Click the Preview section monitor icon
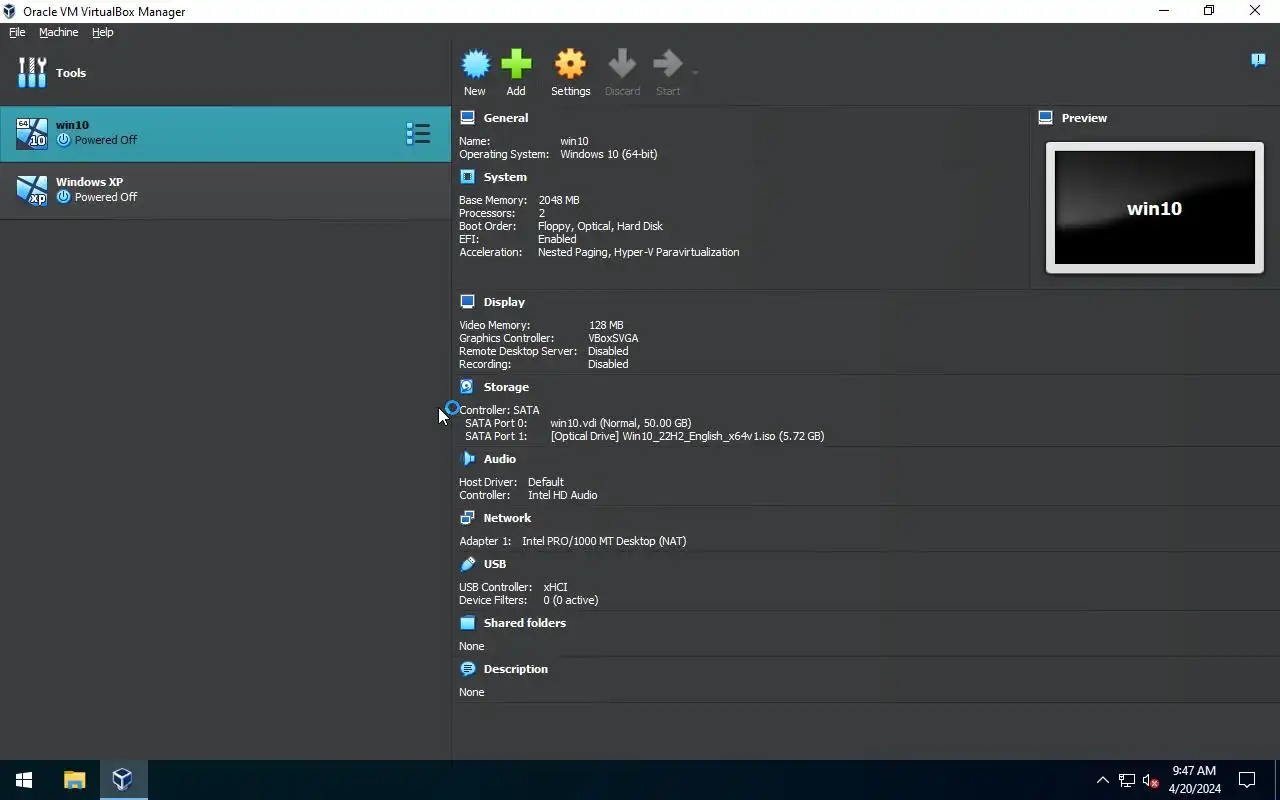This screenshot has height=800, width=1280. [1045, 117]
